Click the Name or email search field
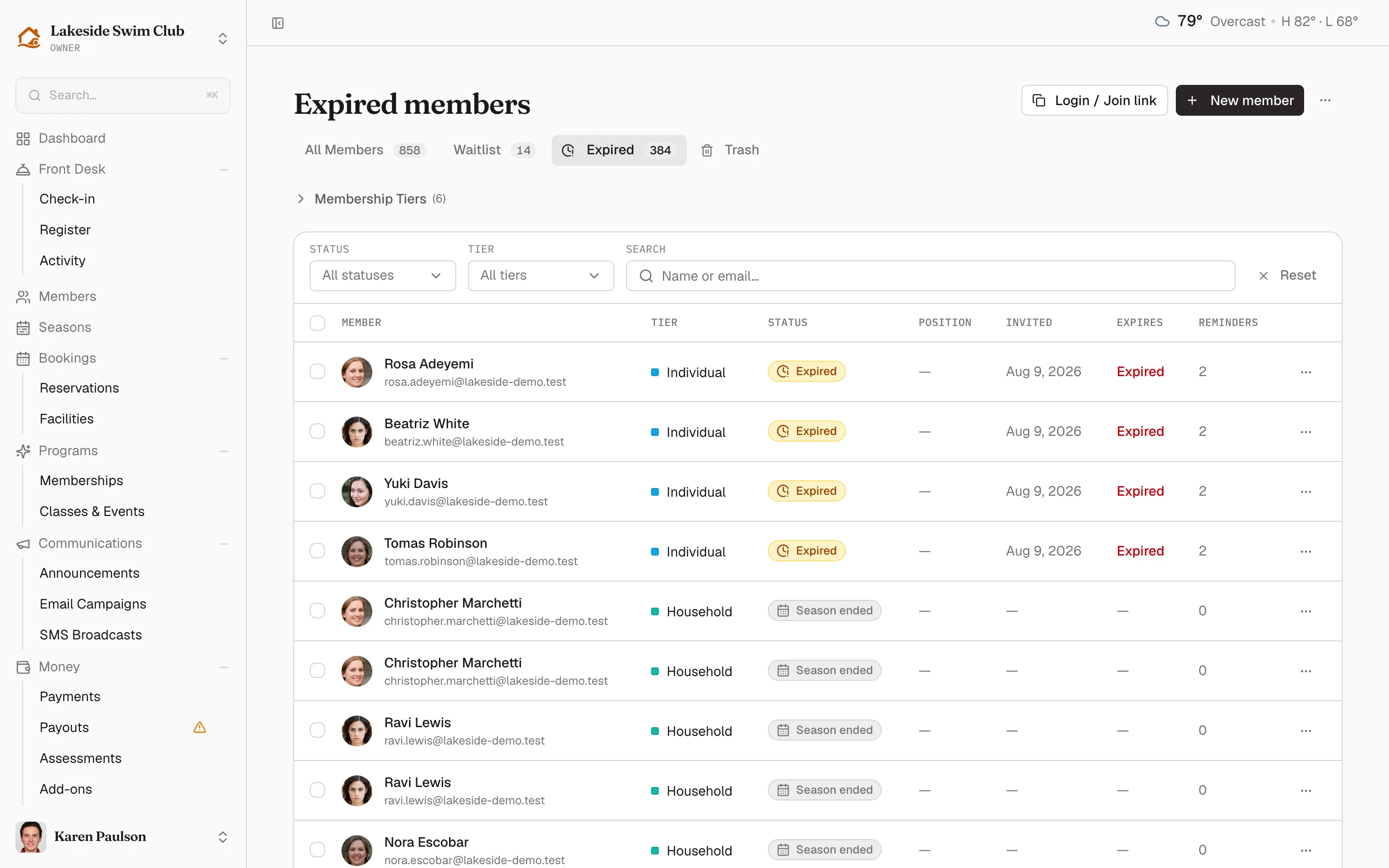 (930, 276)
